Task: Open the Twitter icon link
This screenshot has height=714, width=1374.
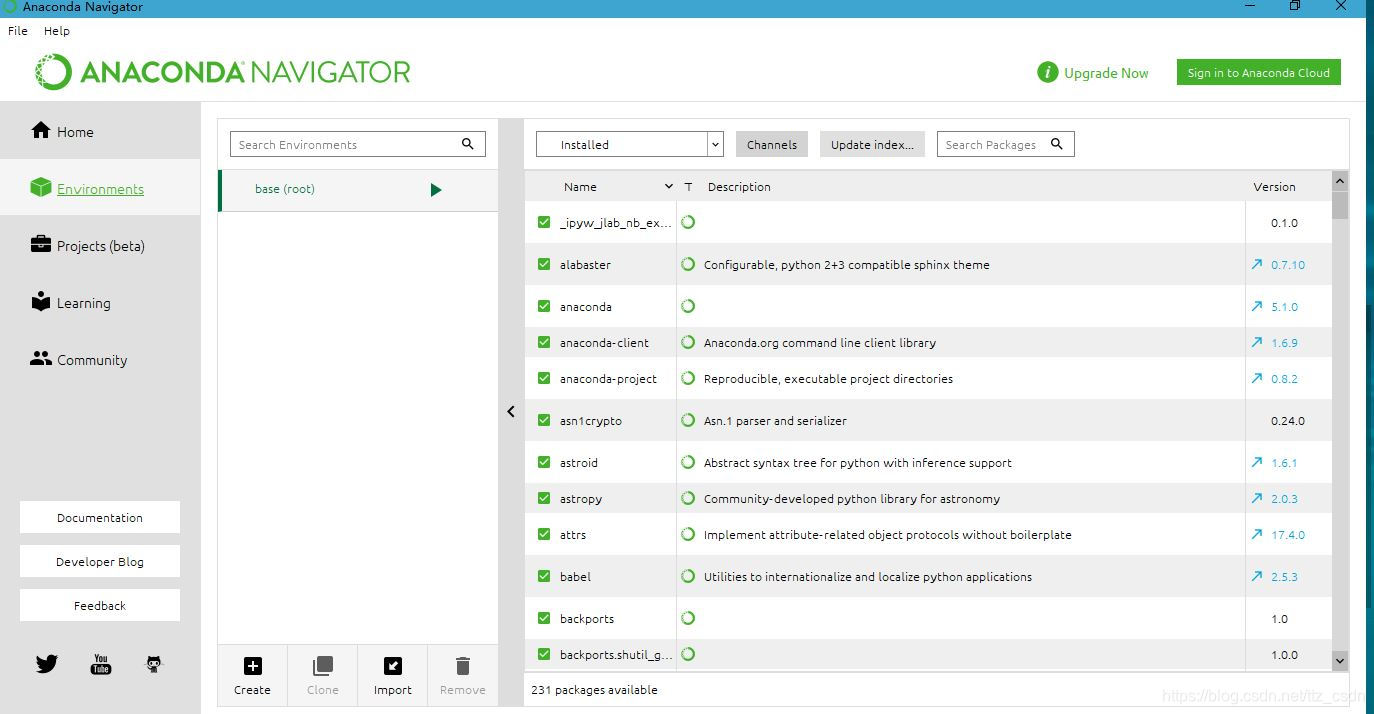Action: tap(47, 664)
